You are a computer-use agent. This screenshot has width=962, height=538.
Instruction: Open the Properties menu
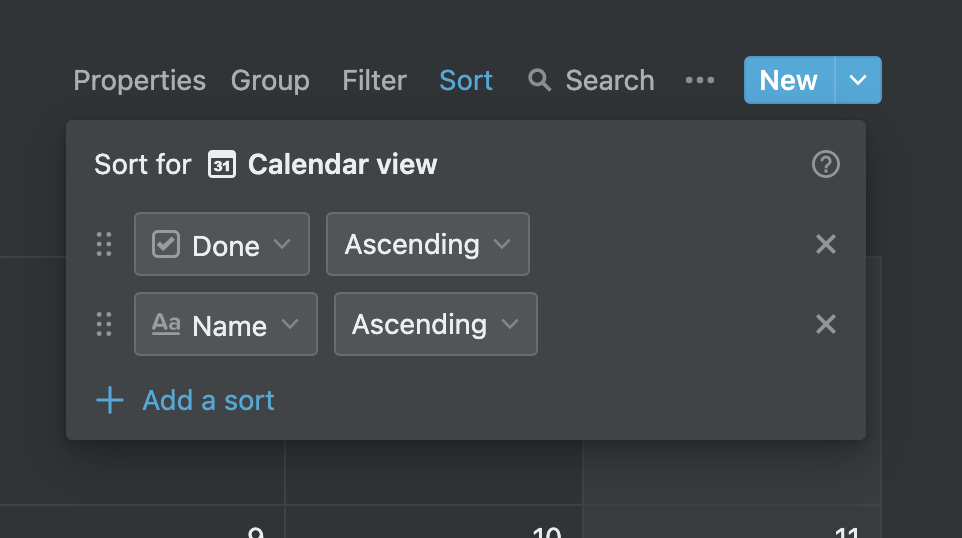pos(139,80)
